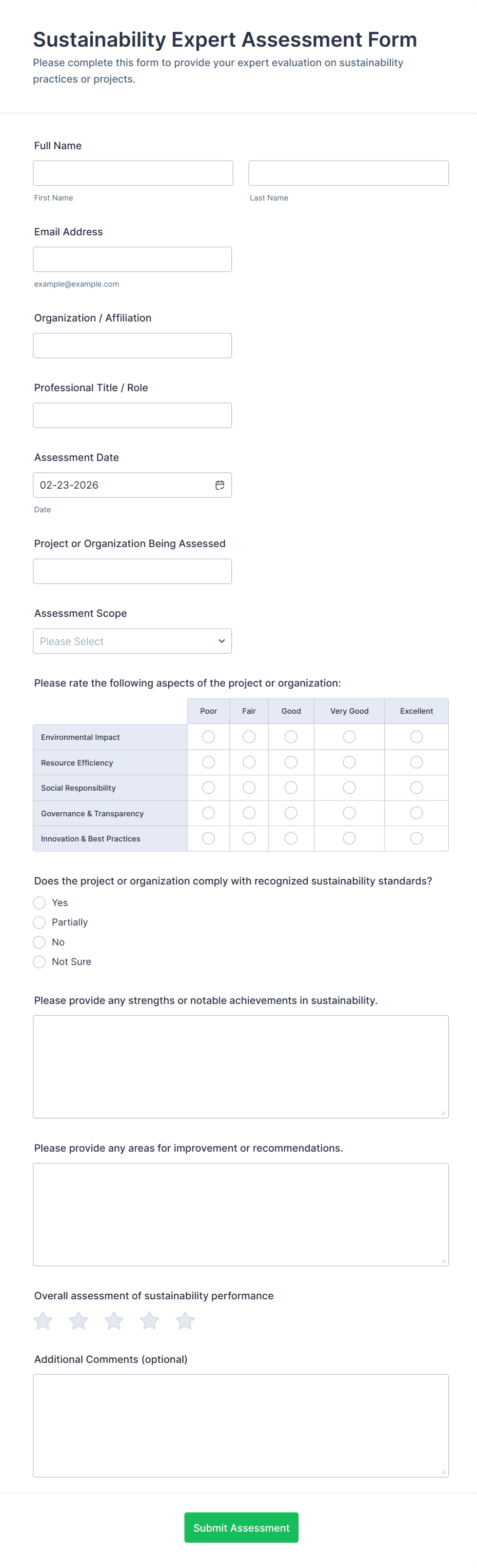Click the Assessment Date field

[122, 485]
